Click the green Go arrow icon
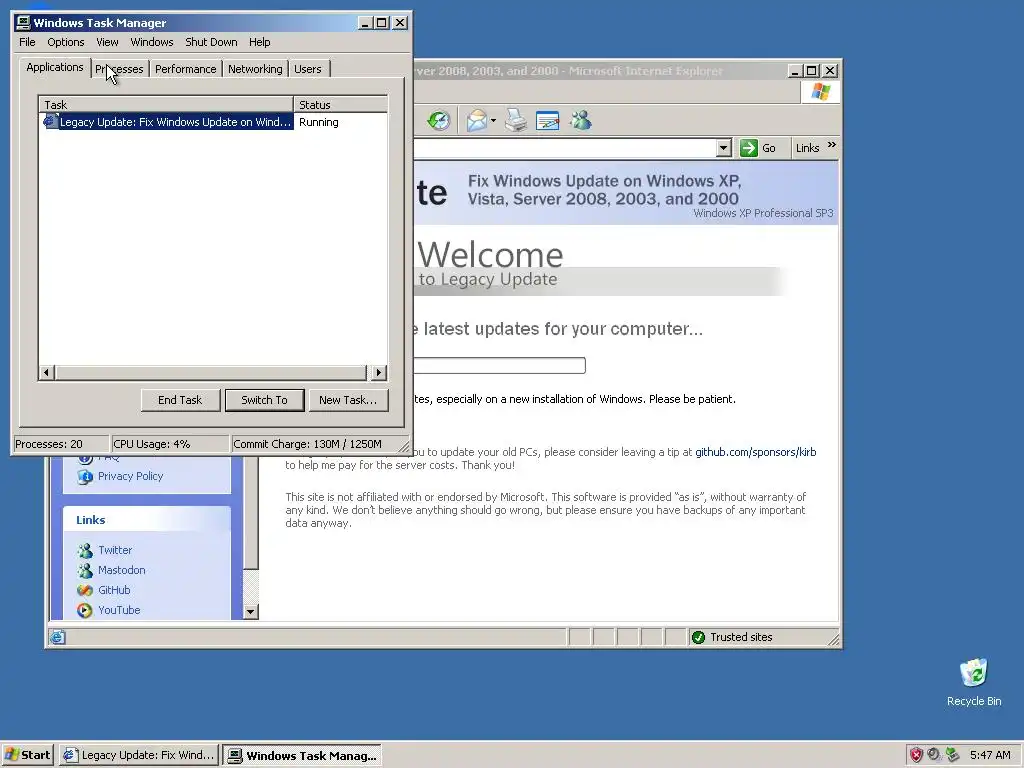This screenshot has height=768, width=1024. pyautogui.click(x=748, y=148)
